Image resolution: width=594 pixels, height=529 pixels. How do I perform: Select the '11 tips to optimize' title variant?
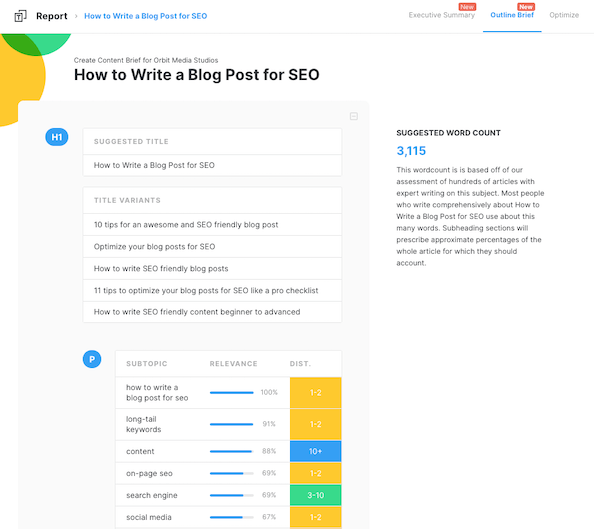tap(212, 291)
